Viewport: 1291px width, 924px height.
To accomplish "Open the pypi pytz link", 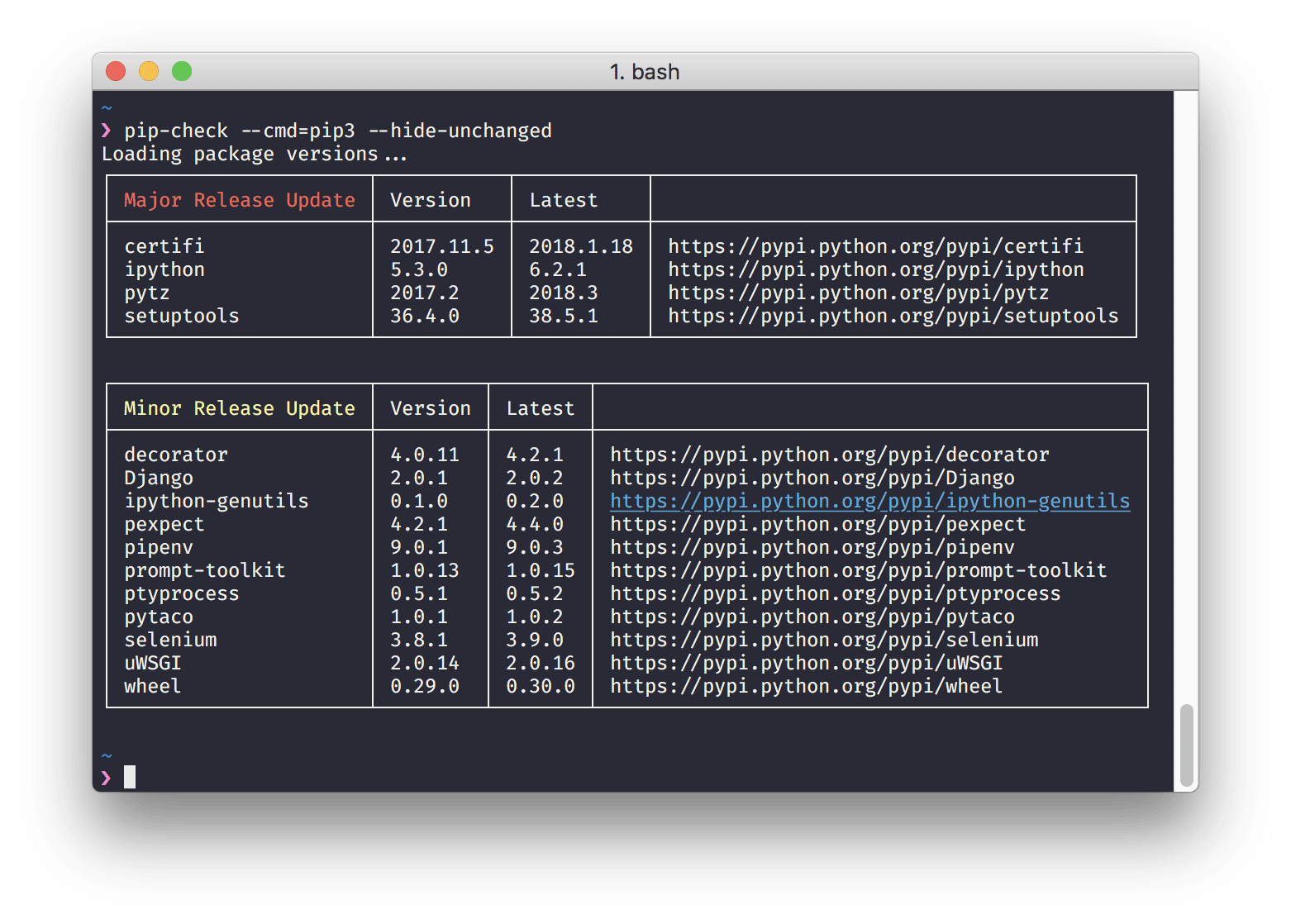I will point(860,292).
